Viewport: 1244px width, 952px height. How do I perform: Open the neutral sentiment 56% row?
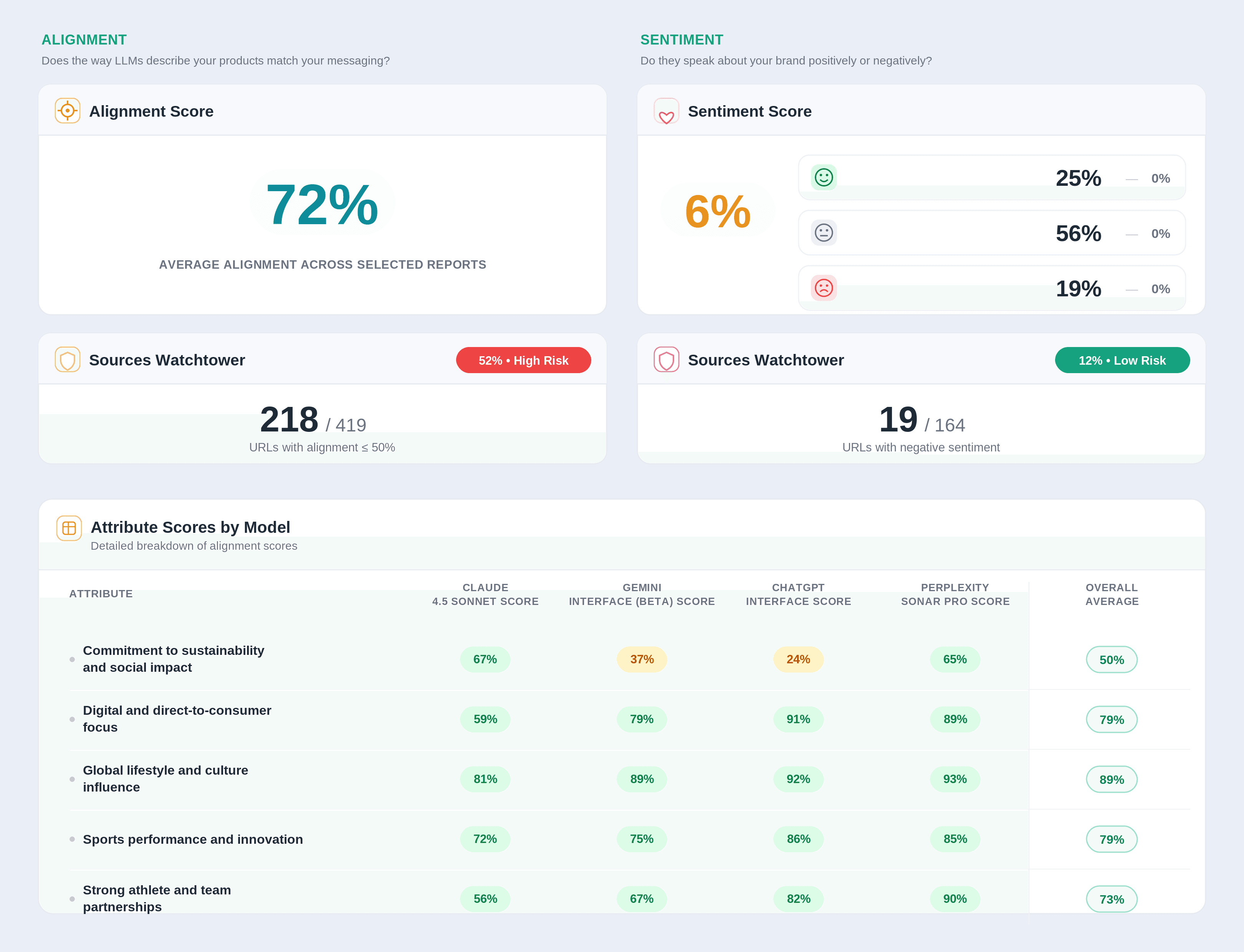(x=992, y=232)
